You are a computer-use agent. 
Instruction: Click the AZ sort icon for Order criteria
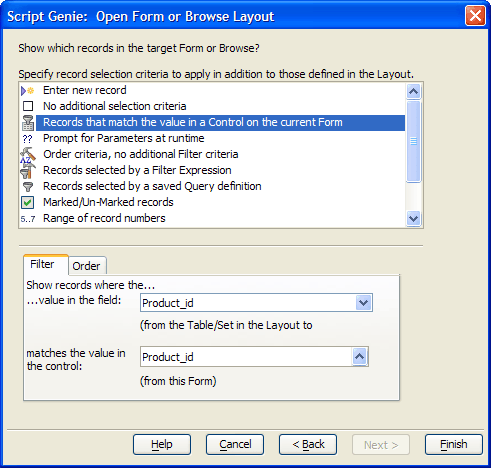(28, 155)
